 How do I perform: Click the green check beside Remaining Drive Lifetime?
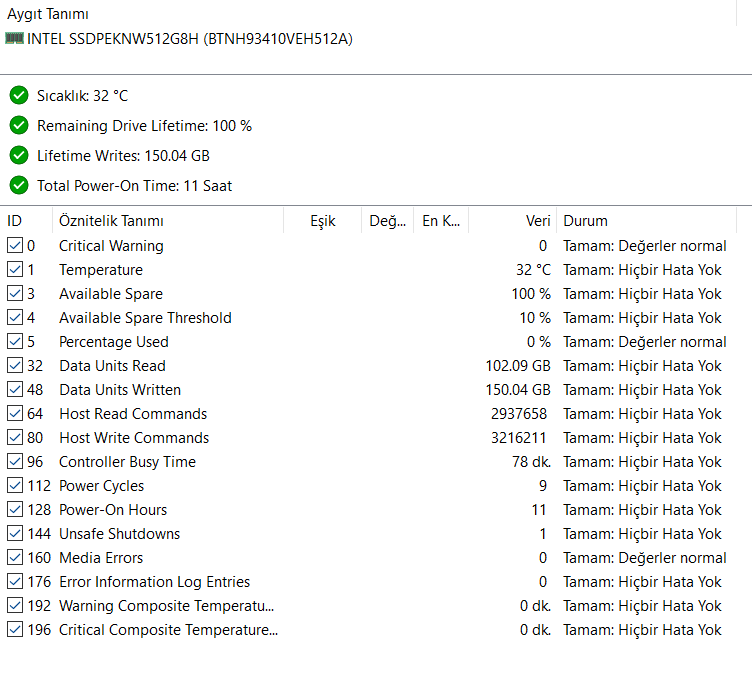click(19, 126)
